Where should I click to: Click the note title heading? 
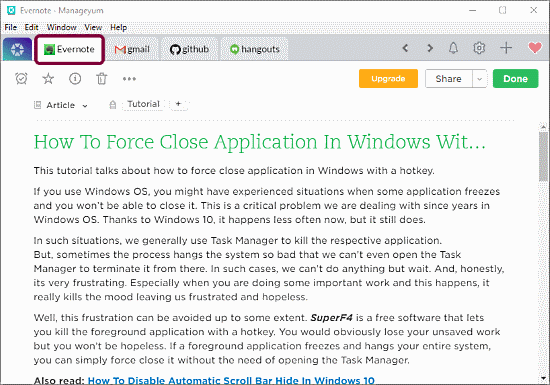(x=260, y=142)
